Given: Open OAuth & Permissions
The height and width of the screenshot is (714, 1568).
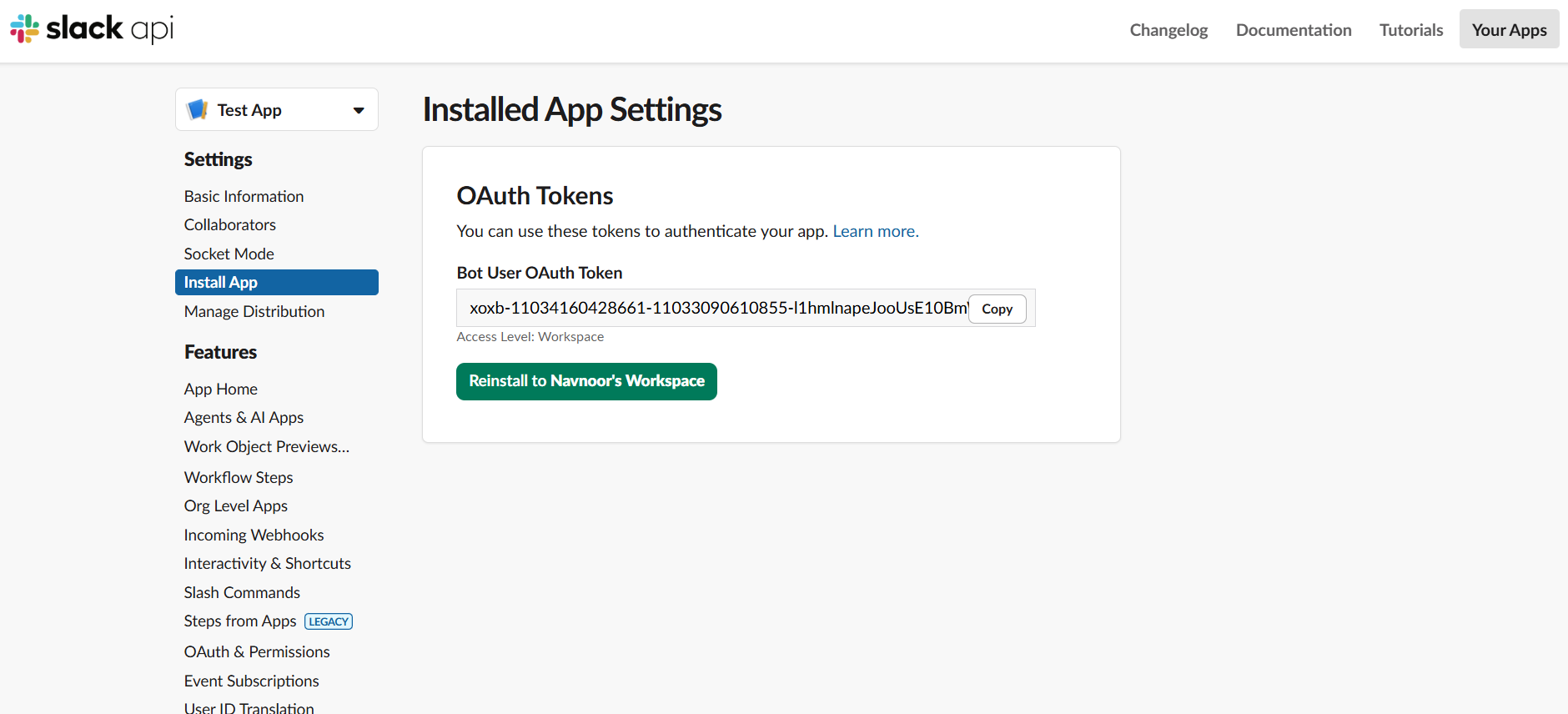Looking at the screenshot, I should pos(257,651).
